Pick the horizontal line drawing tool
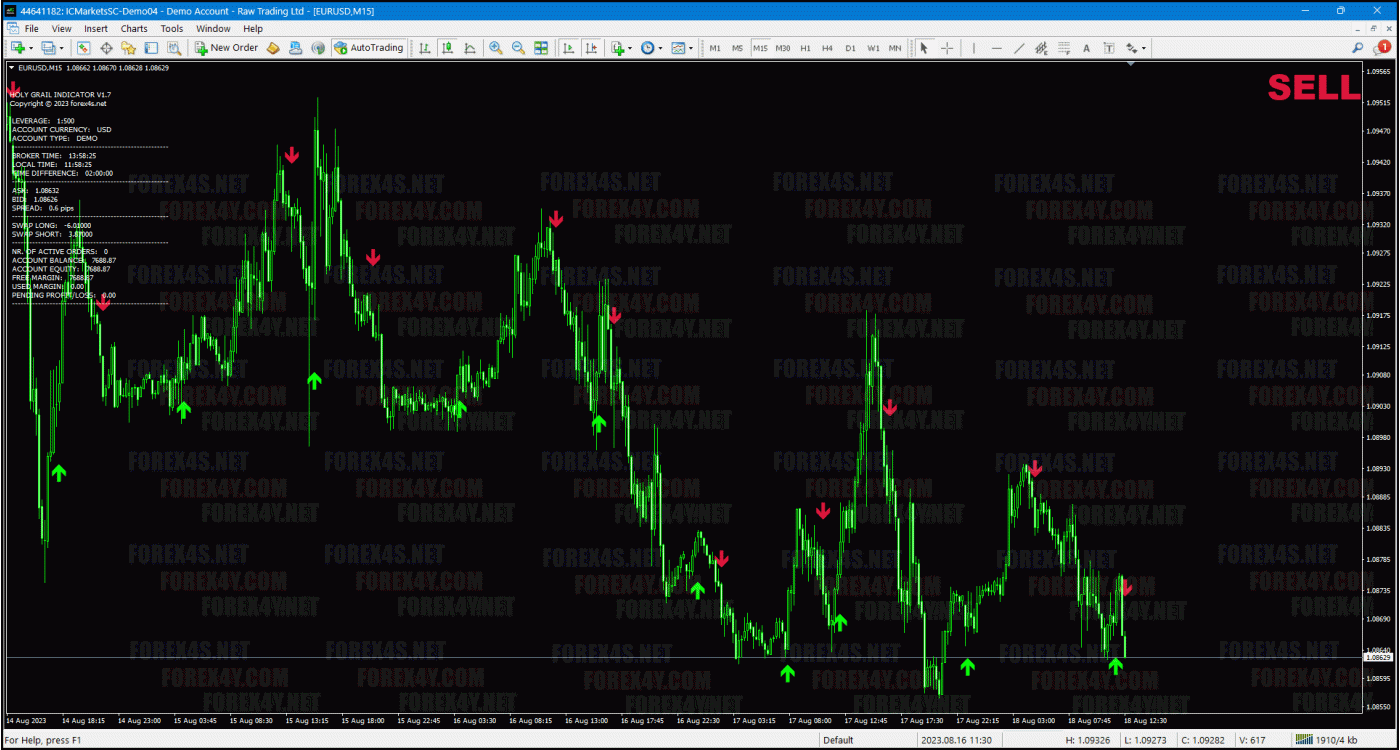The width and height of the screenshot is (1400, 750). point(996,48)
